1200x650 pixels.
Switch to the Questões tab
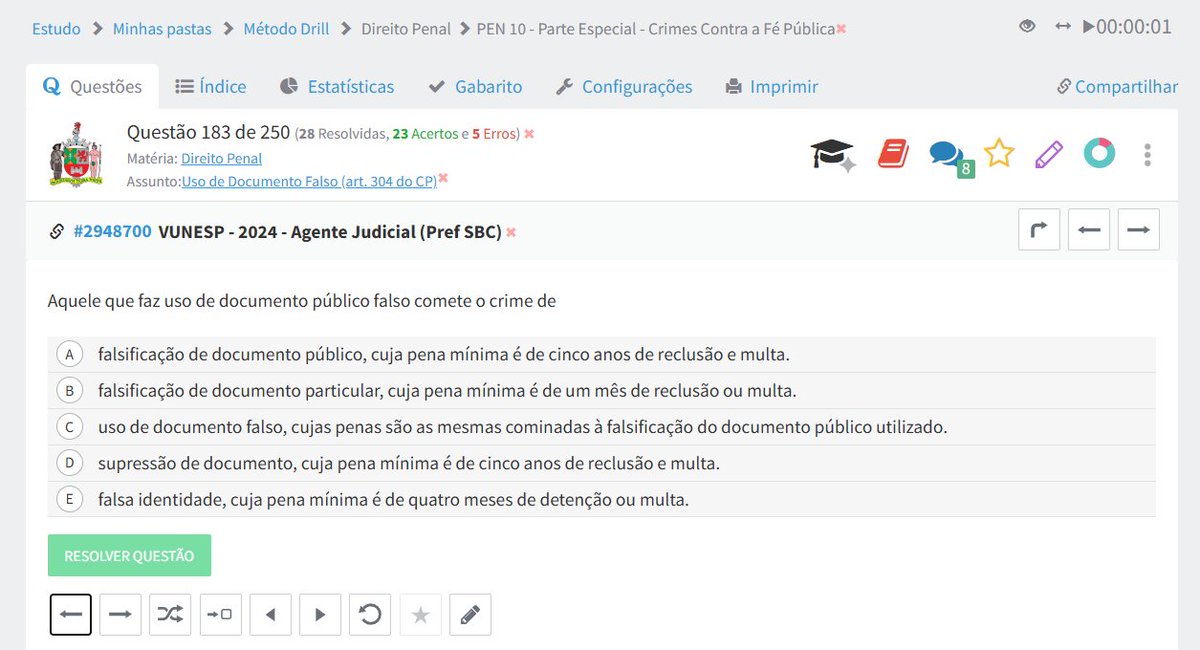click(x=92, y=87)
